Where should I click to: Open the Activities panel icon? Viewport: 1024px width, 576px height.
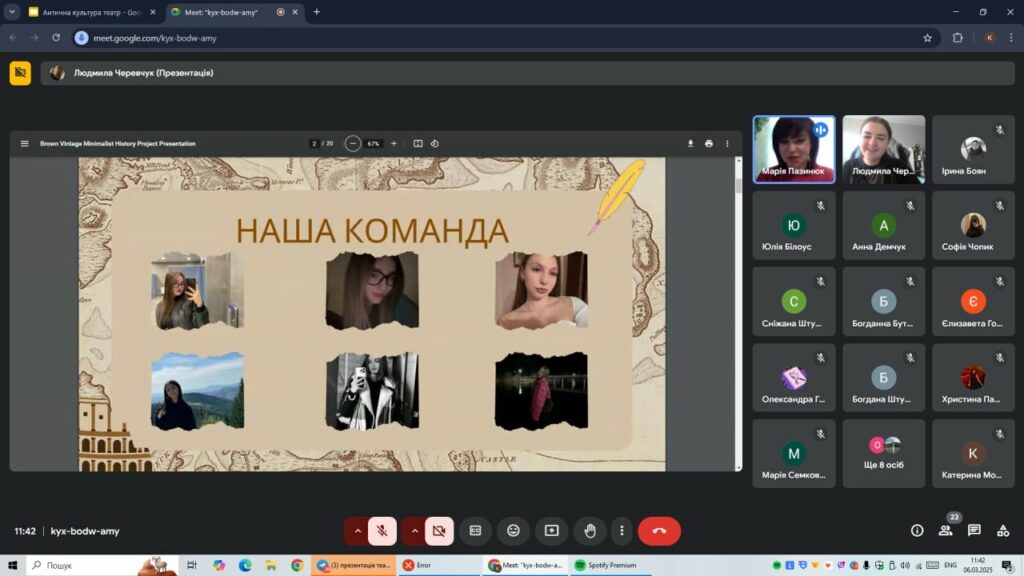[x=1003, y=531]
